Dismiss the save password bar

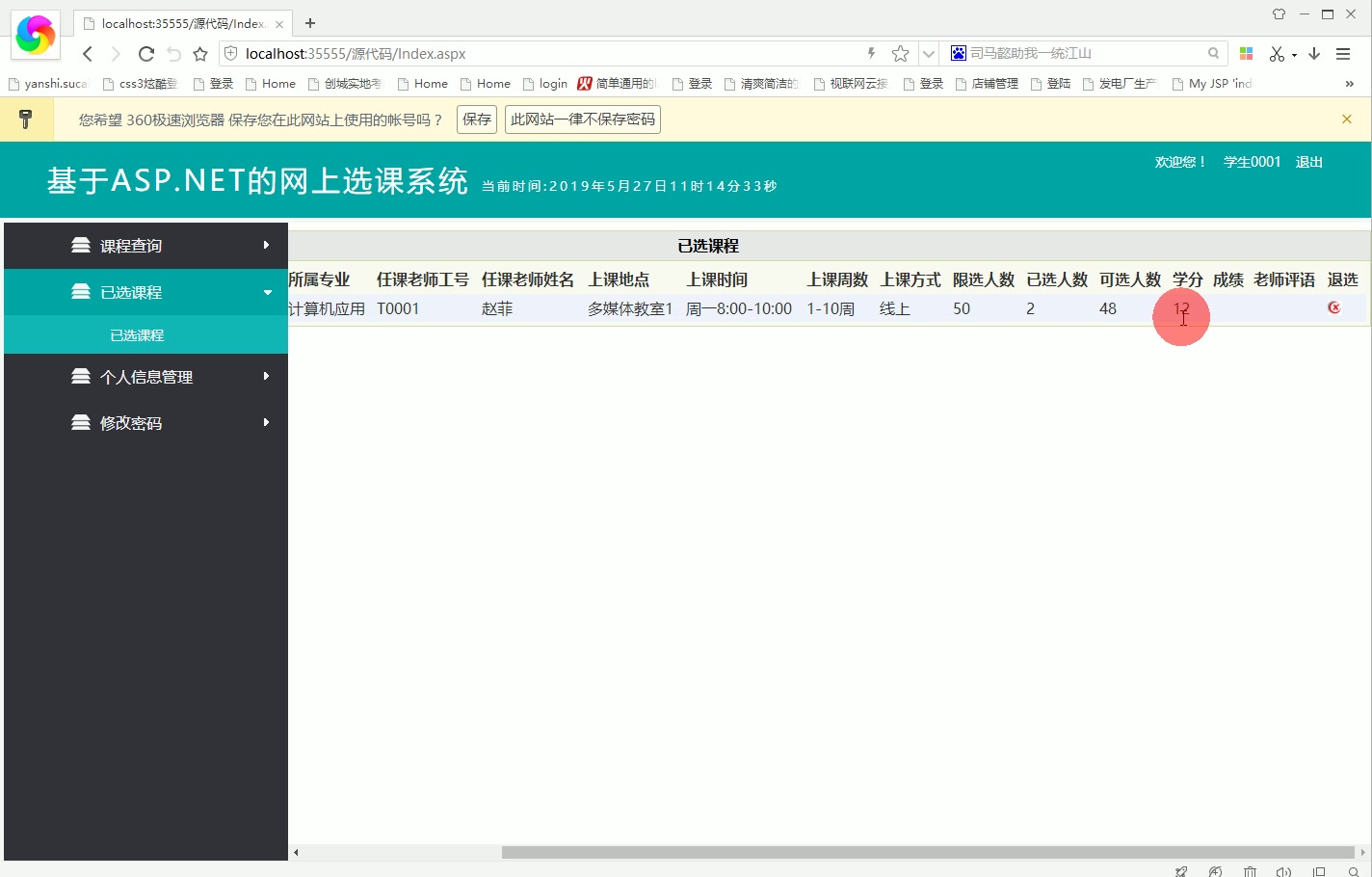pyautogui.click(x=1347, y=120)
